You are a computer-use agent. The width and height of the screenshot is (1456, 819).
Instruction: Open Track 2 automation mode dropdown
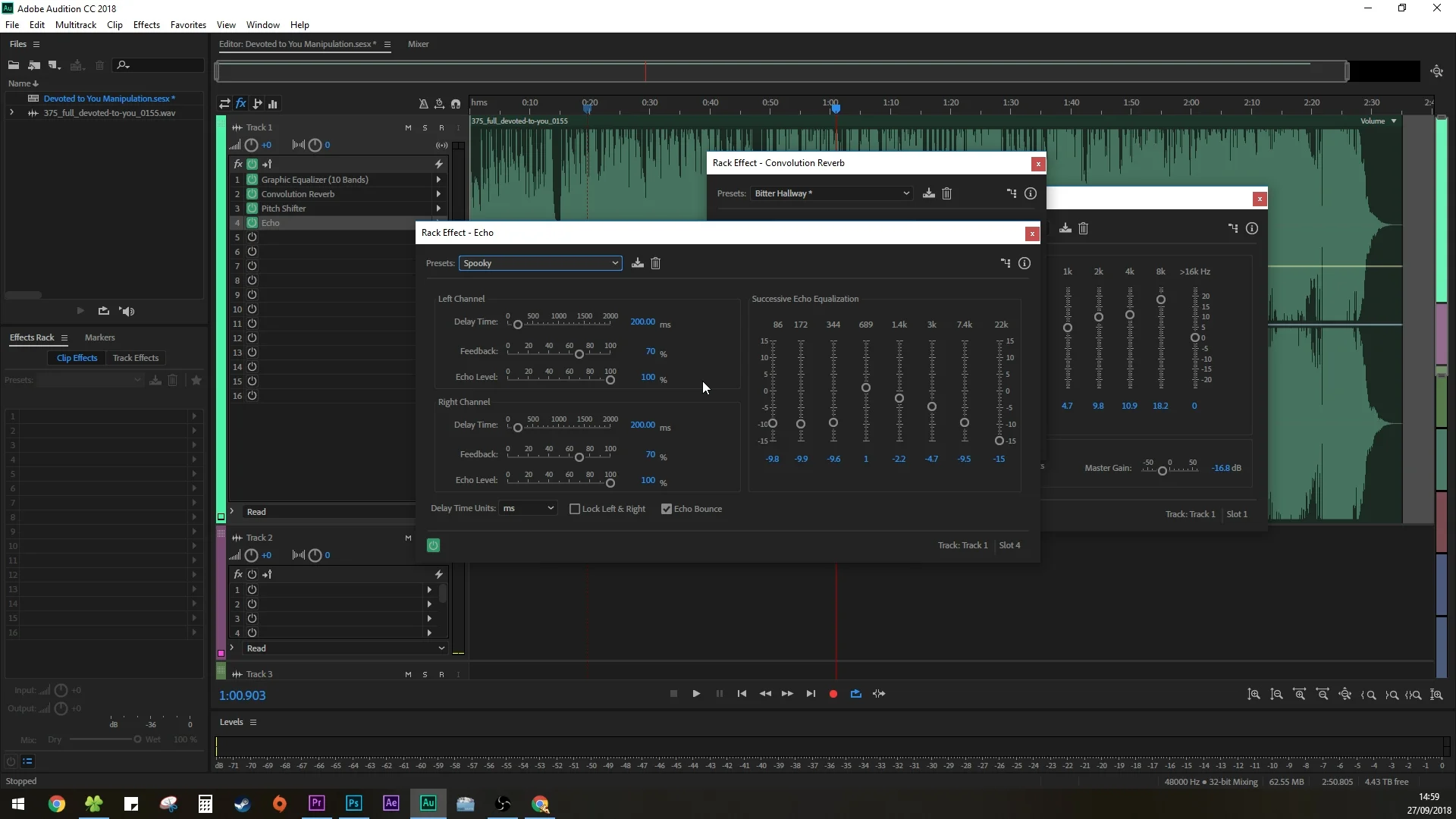click(345, 648)
